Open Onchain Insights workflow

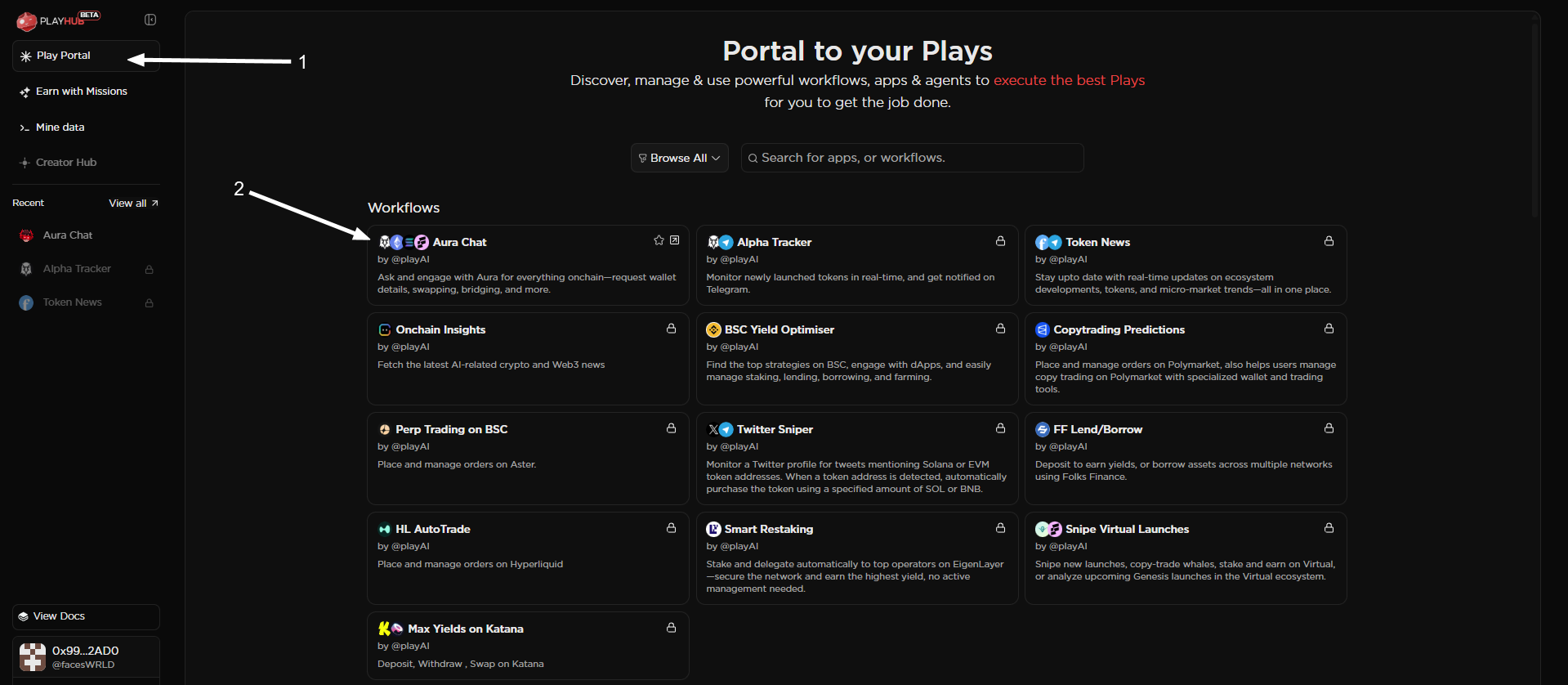[528, 359]
